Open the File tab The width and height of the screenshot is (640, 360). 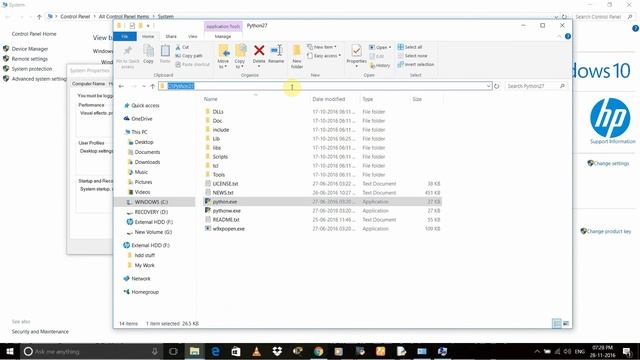124,36
